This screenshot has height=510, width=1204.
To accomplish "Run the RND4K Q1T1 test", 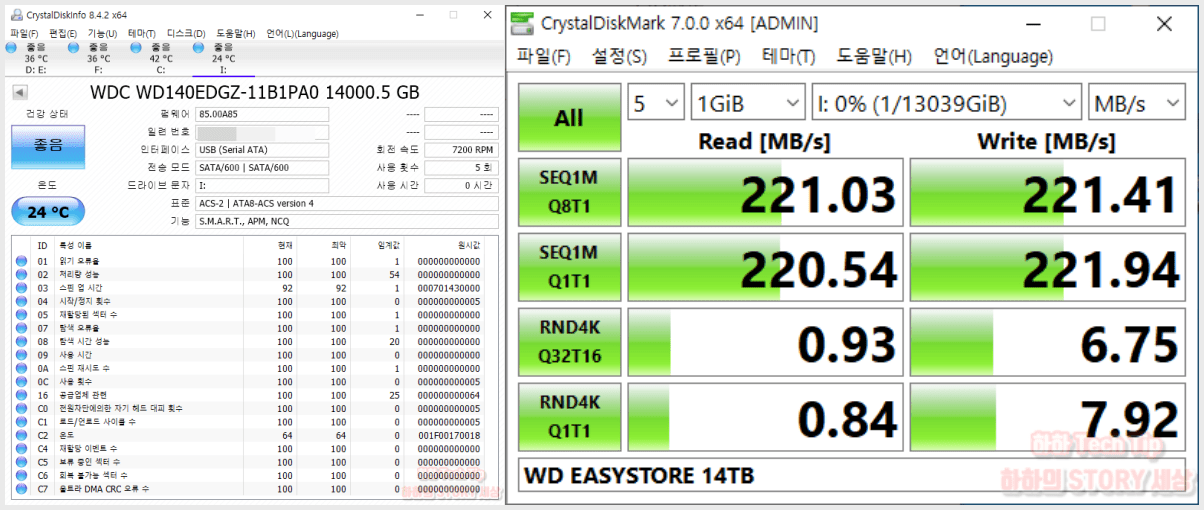I will pyautogui.click(x=569, y=418).
